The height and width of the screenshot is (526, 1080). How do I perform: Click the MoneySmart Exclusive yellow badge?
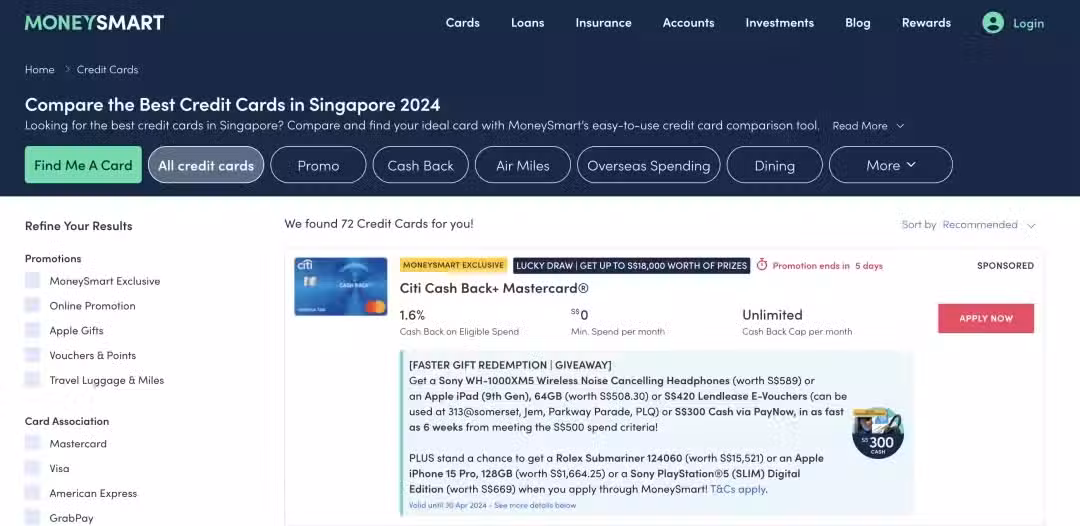[453, 265]
